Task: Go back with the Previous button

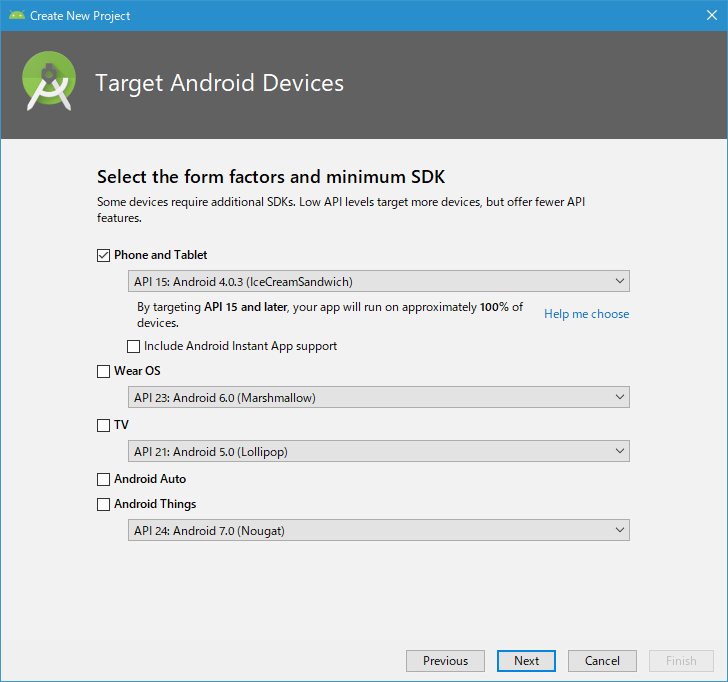Action: tap(445, 661)
